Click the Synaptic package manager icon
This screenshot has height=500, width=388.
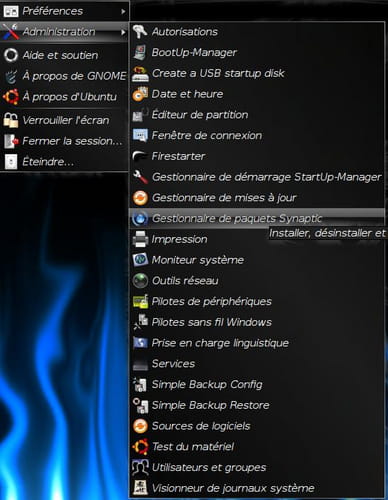click(x=140, y=218)
